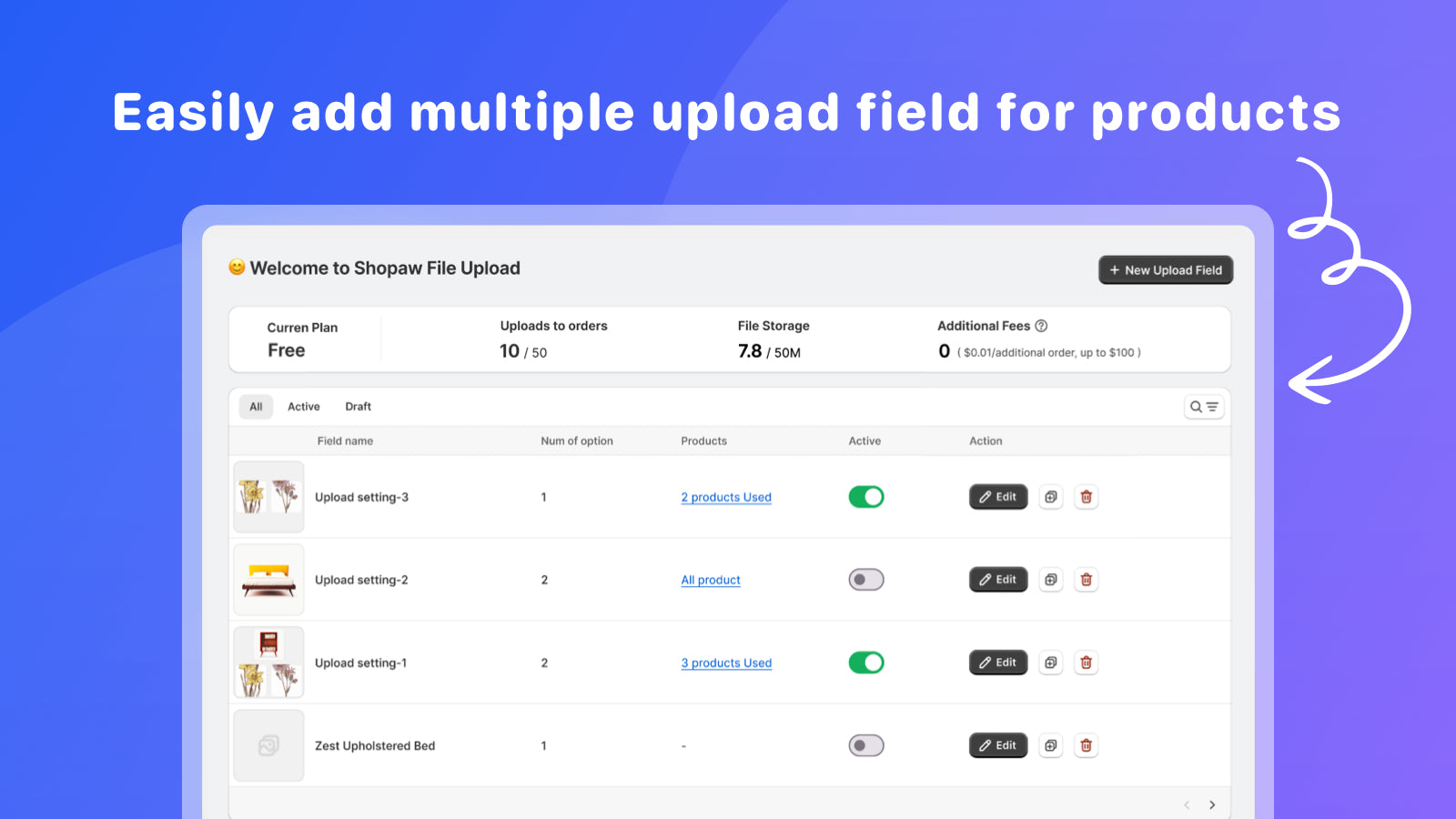
Task: Go to next page with the right chevron
Action: [x=1212, y=804]
